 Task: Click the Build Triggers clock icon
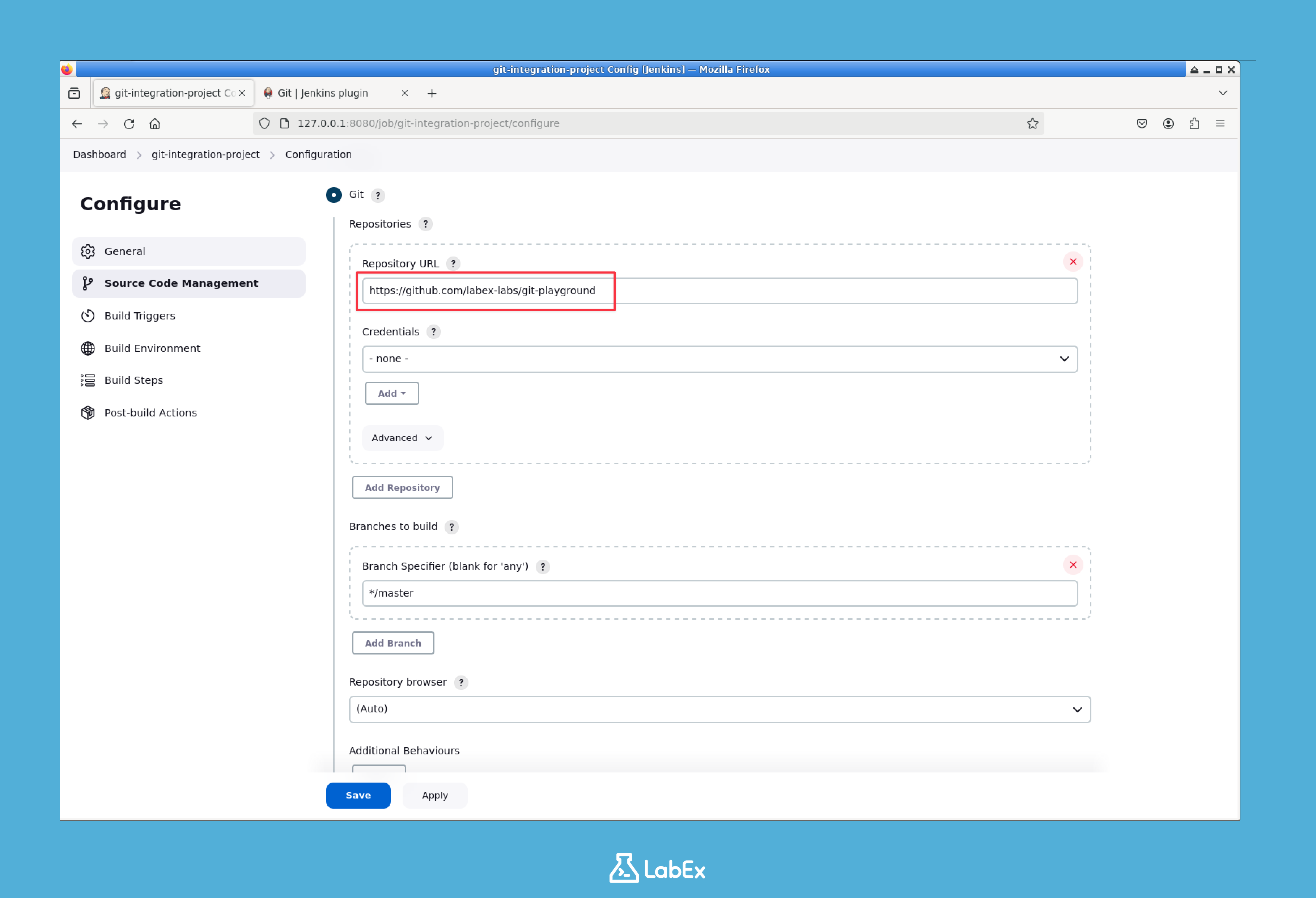88,315
